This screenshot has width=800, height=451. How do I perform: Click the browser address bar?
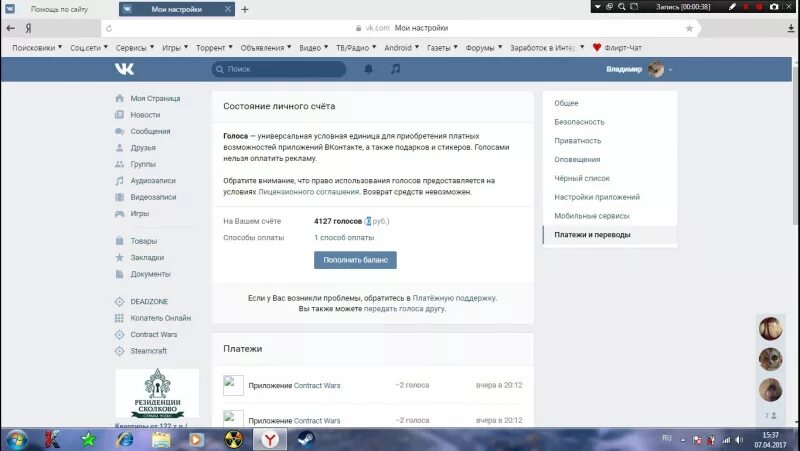coord(401,28)
